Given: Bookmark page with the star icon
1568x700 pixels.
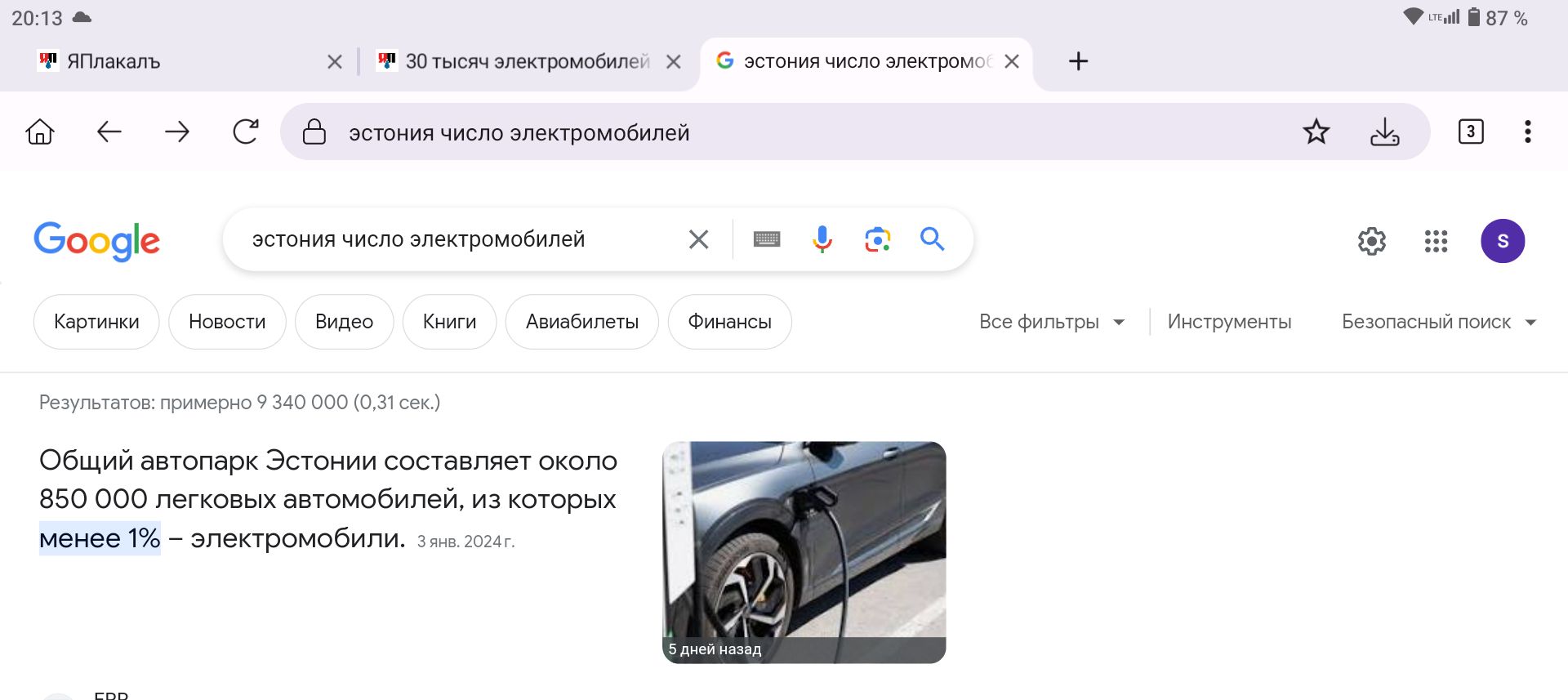Looking at the screenshot, I should coord(1316,132).
